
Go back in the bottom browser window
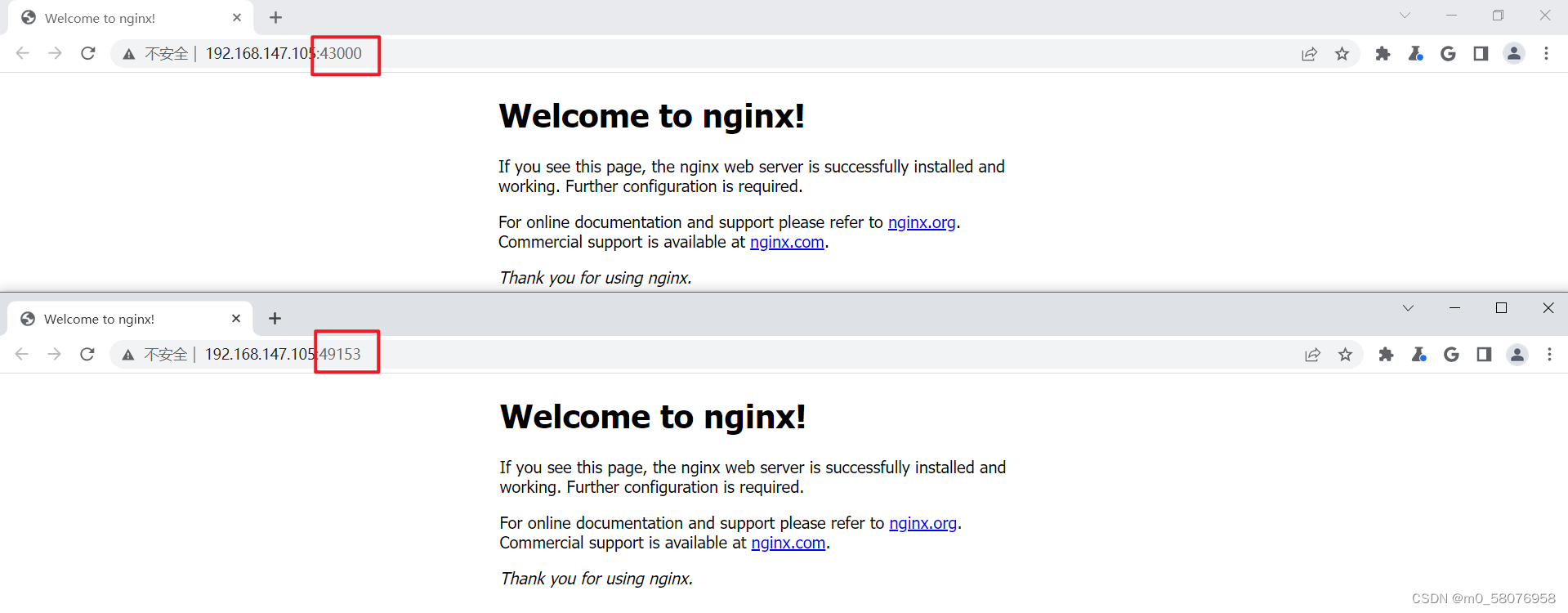point(22,354)
